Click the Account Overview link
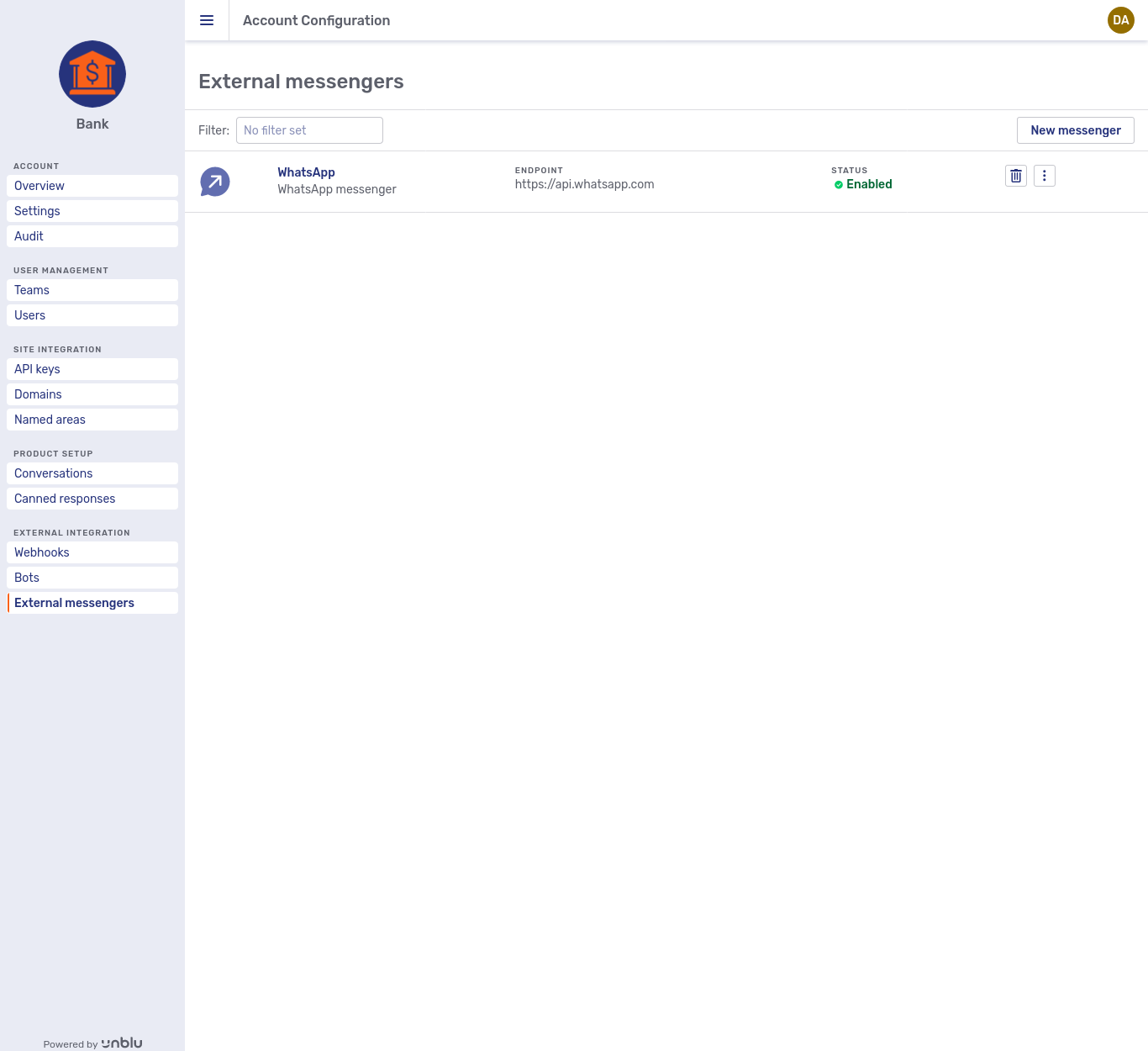 pyautogui.click(x=39, y=186)
